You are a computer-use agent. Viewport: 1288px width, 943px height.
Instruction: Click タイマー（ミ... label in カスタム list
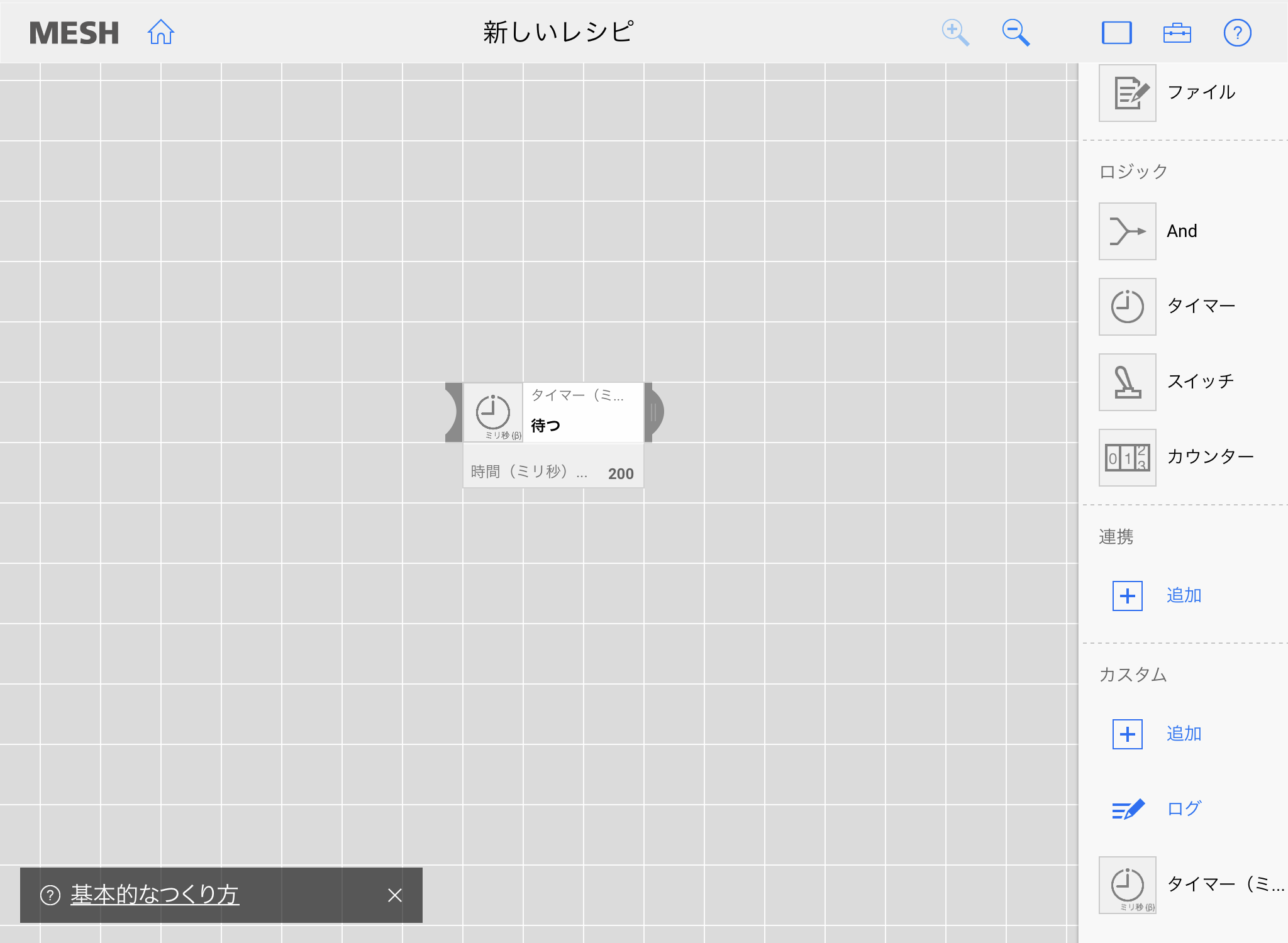pyautogui.click(x=1226, y=885)
